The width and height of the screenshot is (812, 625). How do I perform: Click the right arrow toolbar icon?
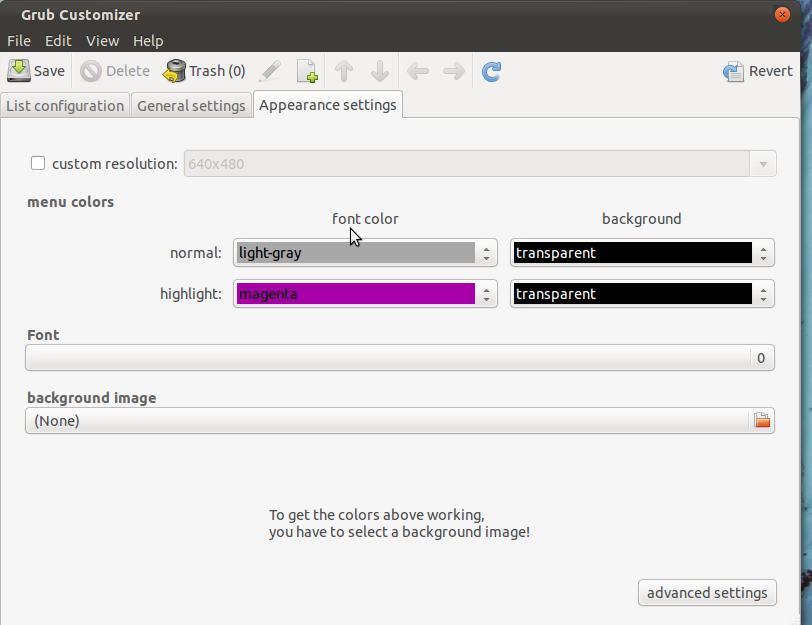click(x=454, y=71)
